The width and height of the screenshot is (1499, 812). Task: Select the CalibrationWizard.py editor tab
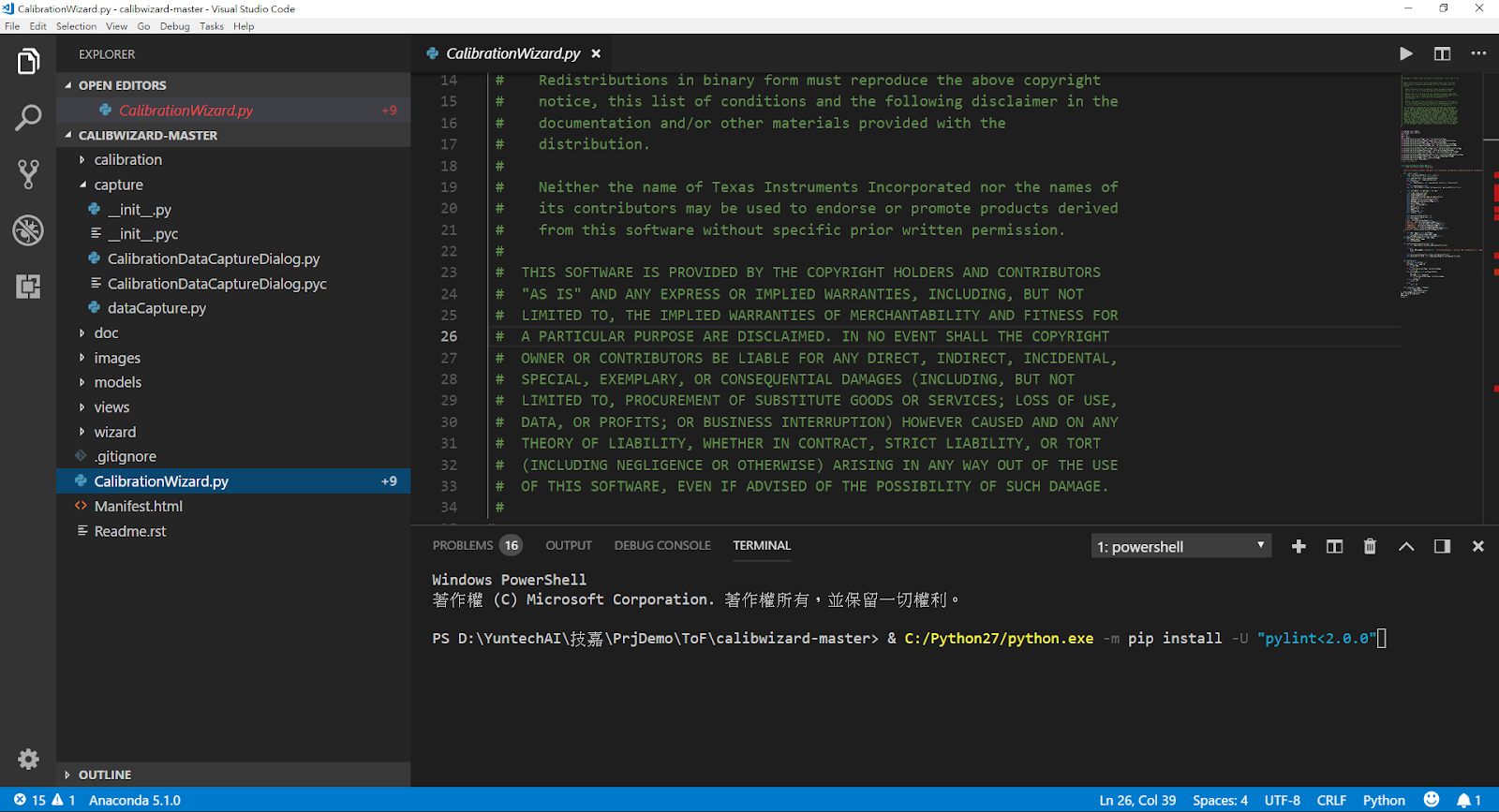pos(512,53)
